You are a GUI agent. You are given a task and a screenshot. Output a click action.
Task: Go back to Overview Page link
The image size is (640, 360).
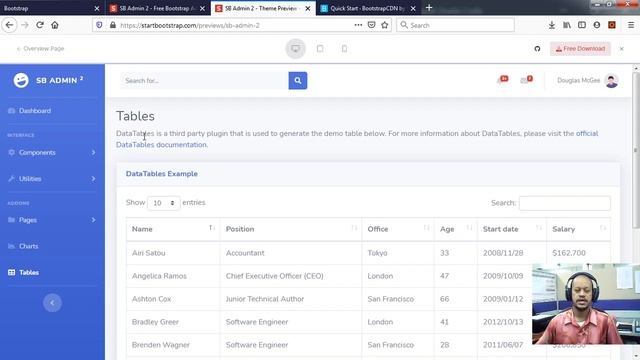(40, 49)
